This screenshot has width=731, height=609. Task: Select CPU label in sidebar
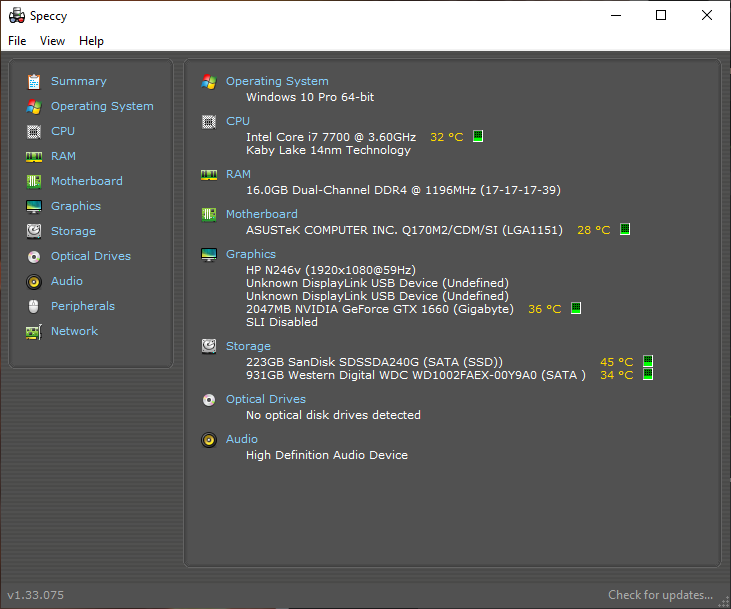63,131
